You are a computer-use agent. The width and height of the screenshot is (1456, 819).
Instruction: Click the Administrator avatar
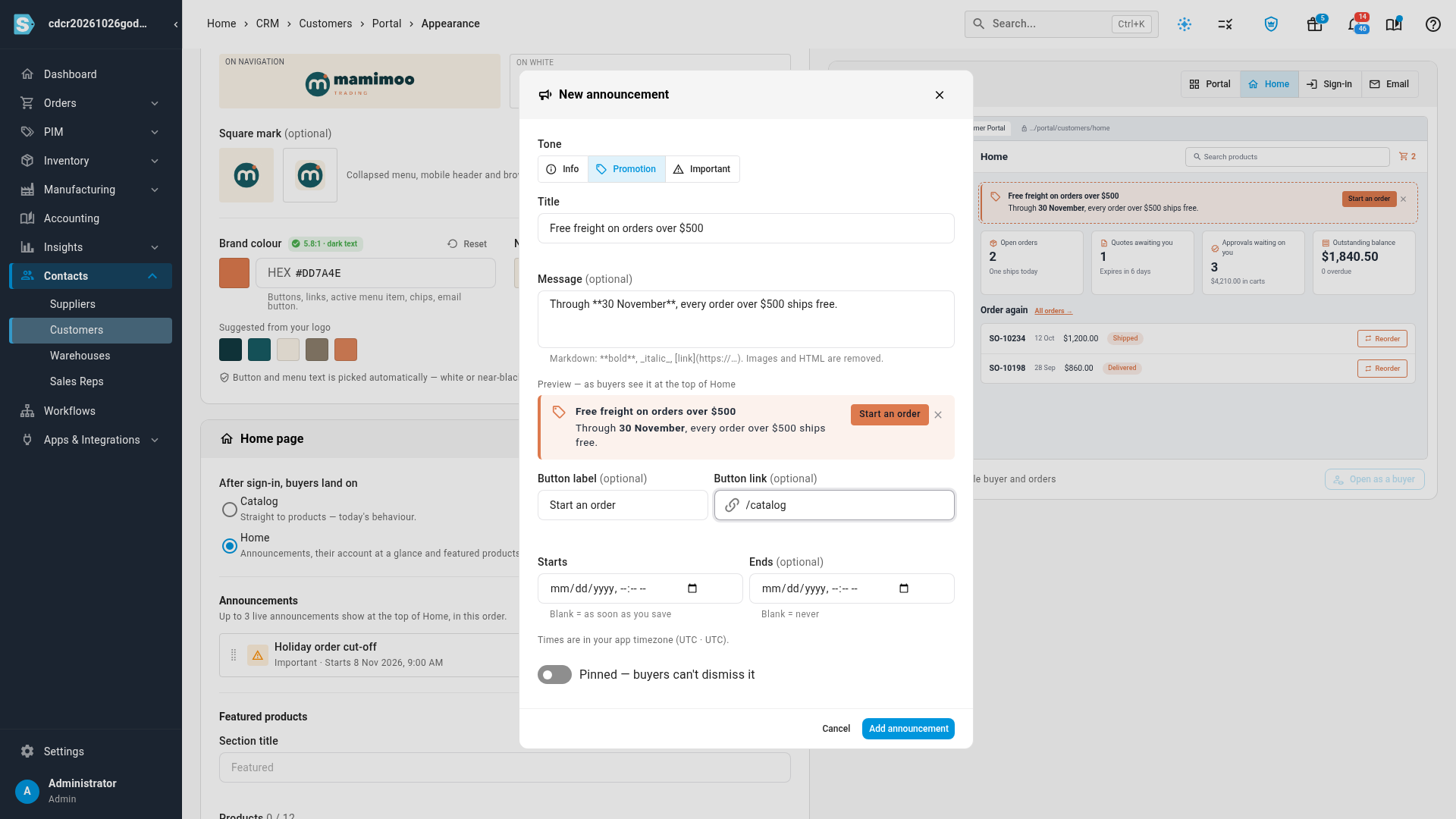[27, 791]
